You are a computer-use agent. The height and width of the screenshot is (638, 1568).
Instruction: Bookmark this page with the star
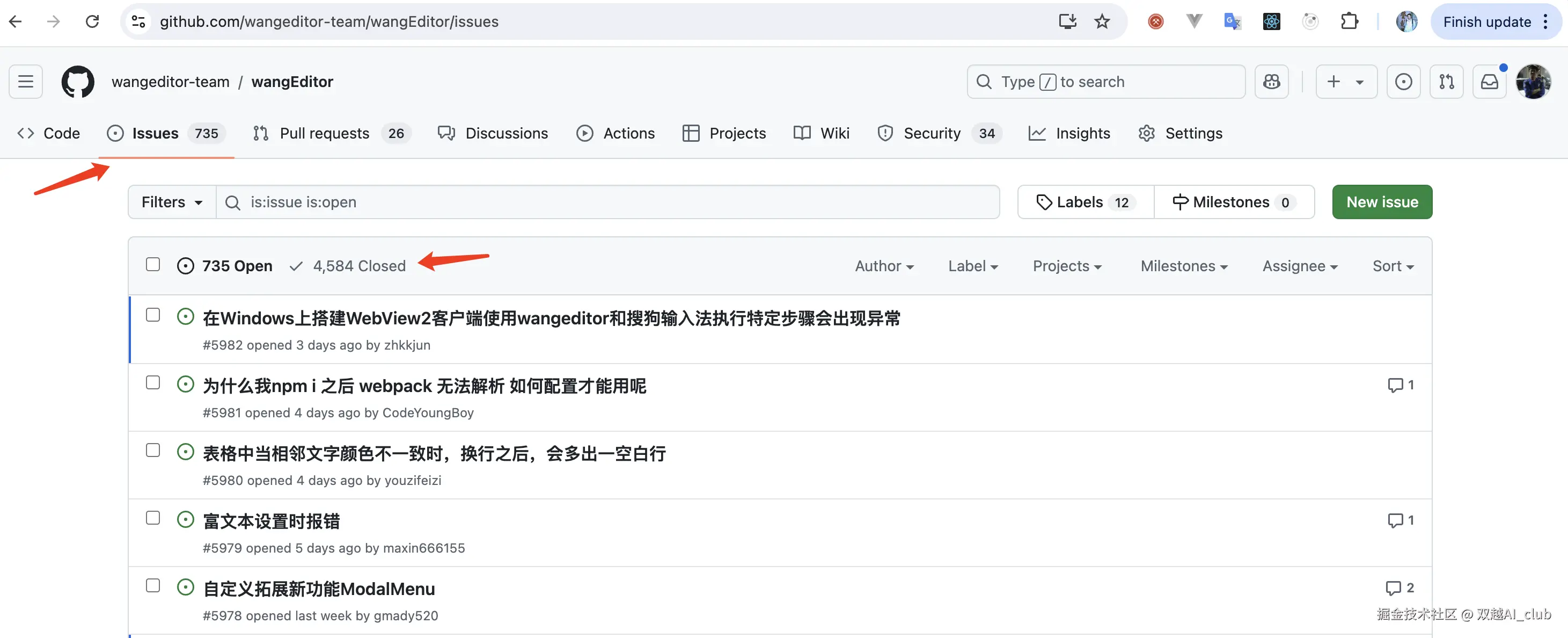(1102, 22)
